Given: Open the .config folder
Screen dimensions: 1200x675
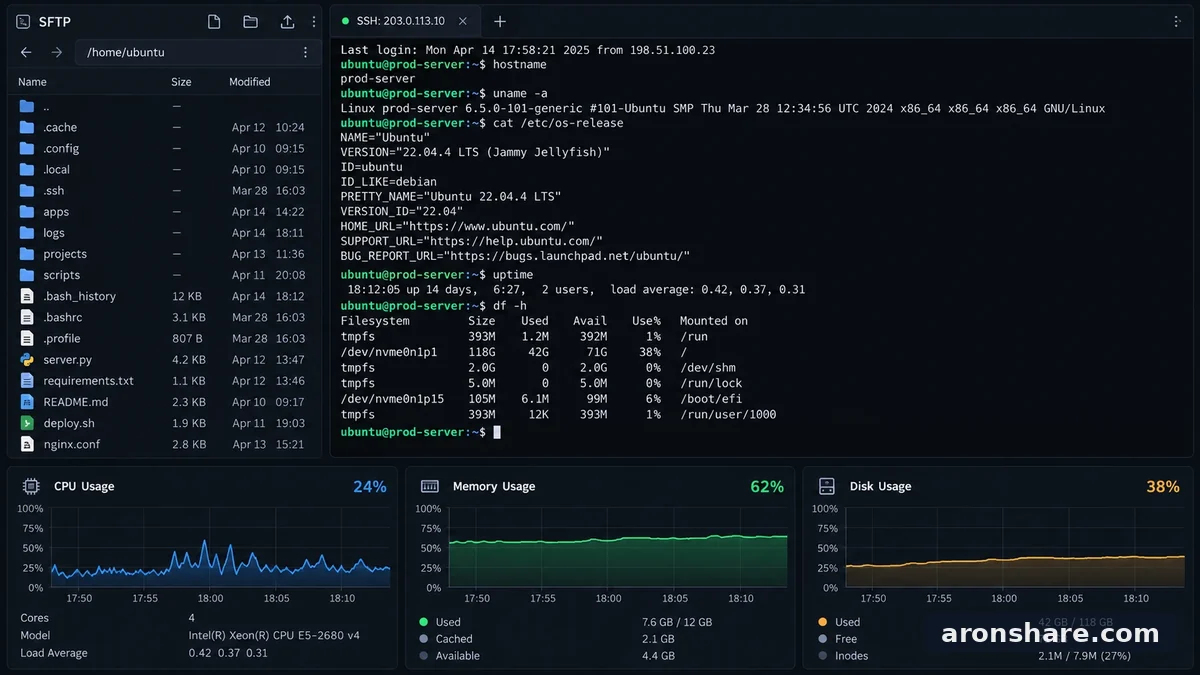Looking at the screenshot, I should 164,148.
